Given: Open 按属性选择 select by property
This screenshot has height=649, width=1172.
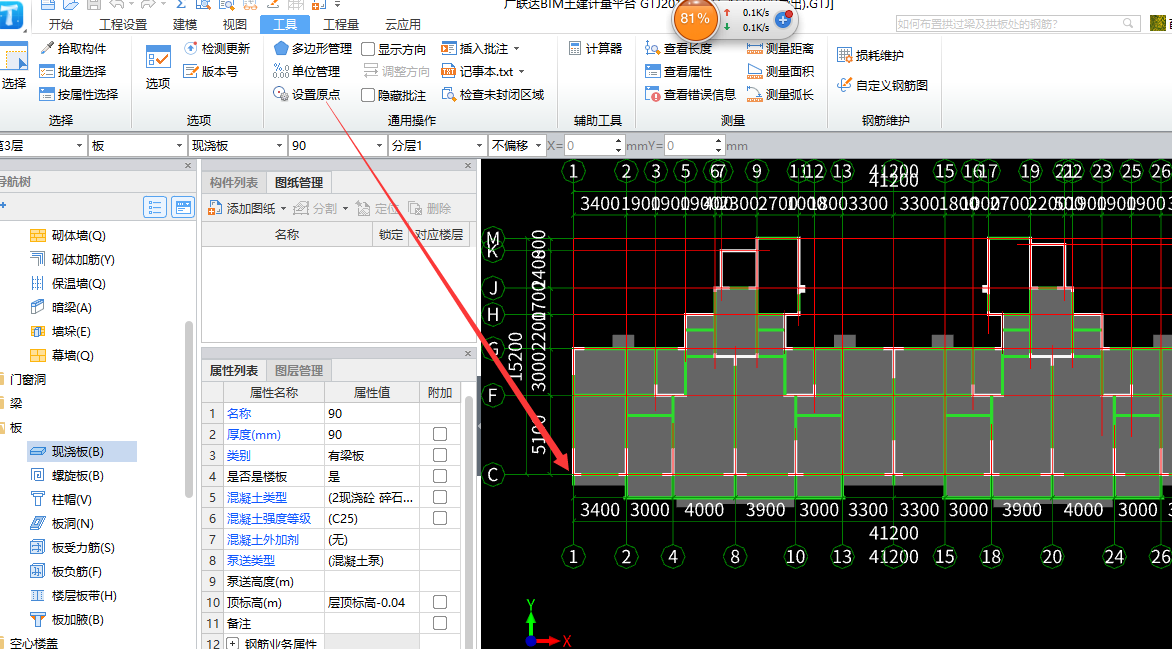Looking at the screenshot, I should point(78,95).
